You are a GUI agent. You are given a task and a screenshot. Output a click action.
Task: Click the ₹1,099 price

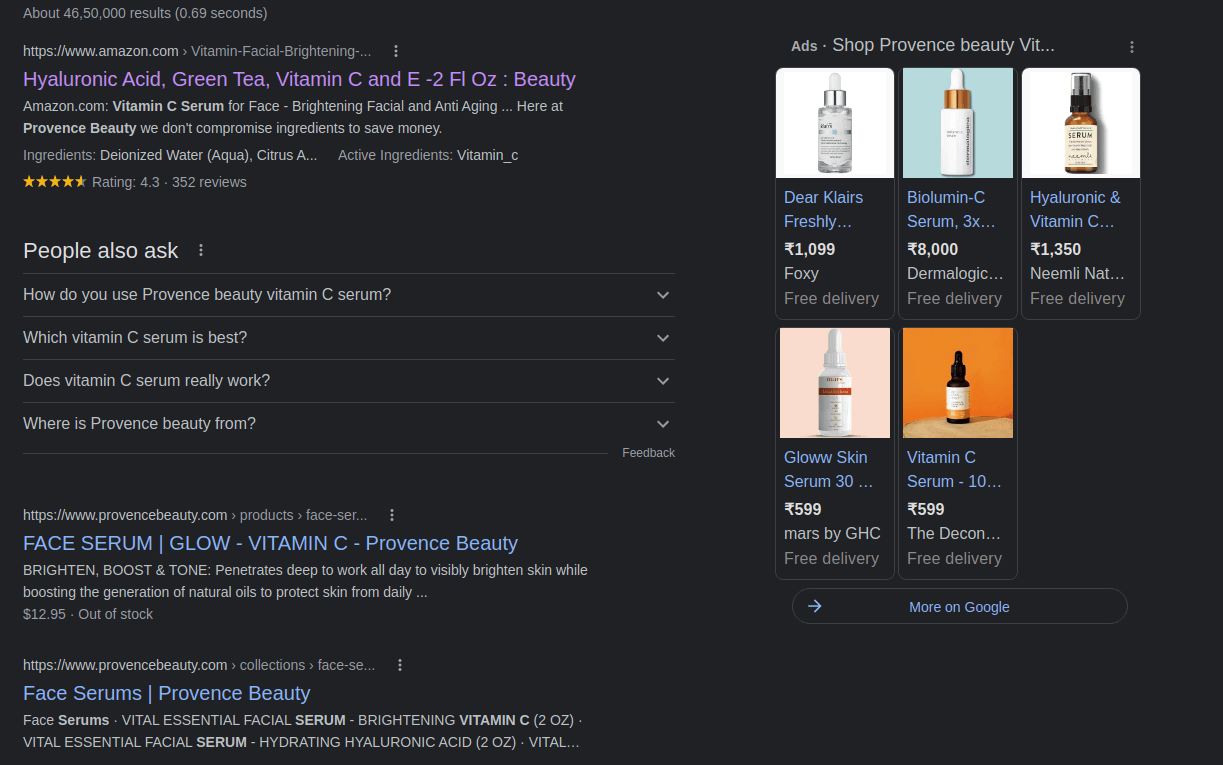(x=809, y=249)
